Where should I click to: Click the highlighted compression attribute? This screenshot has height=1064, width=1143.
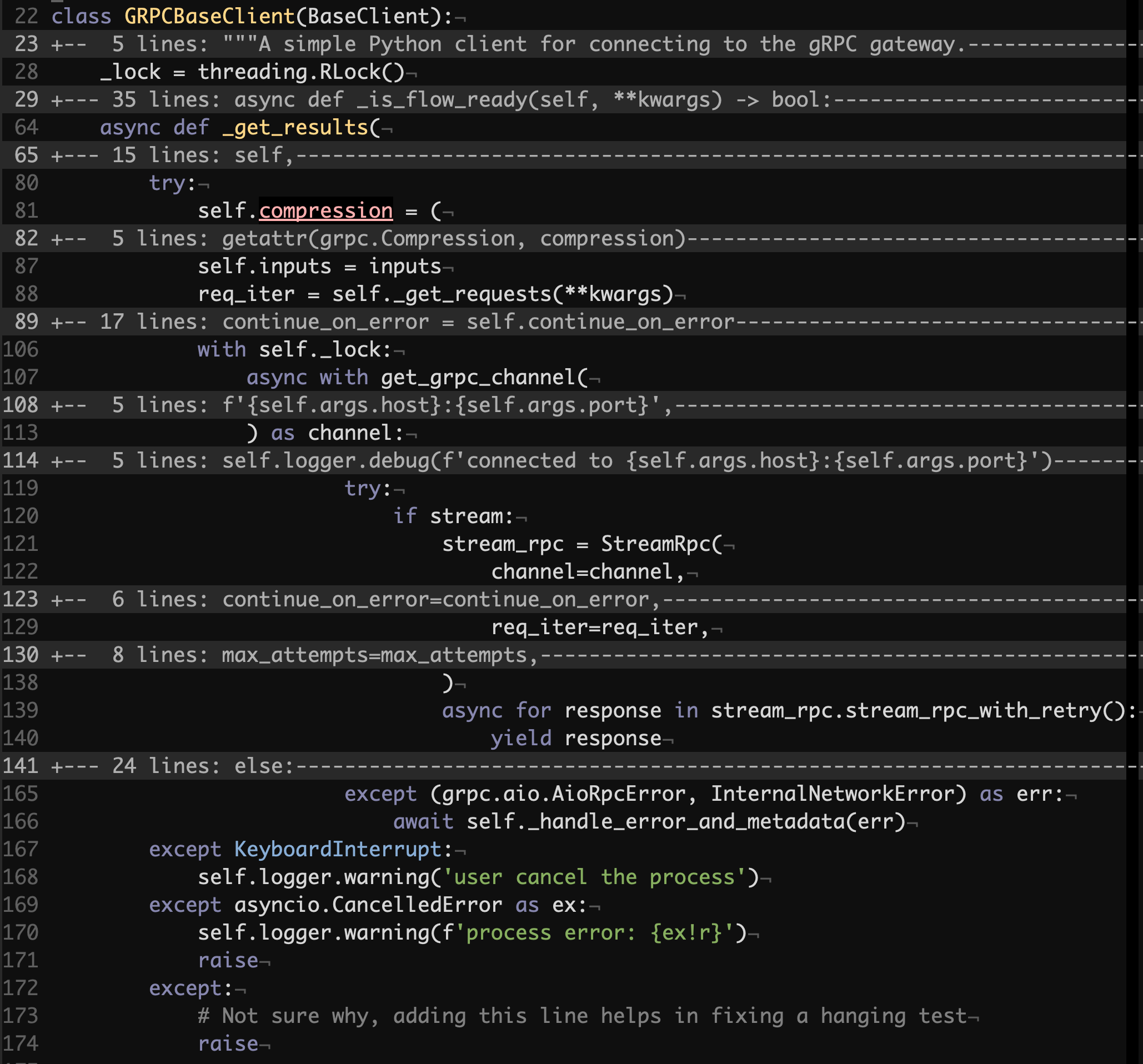(x=326, y=211)
